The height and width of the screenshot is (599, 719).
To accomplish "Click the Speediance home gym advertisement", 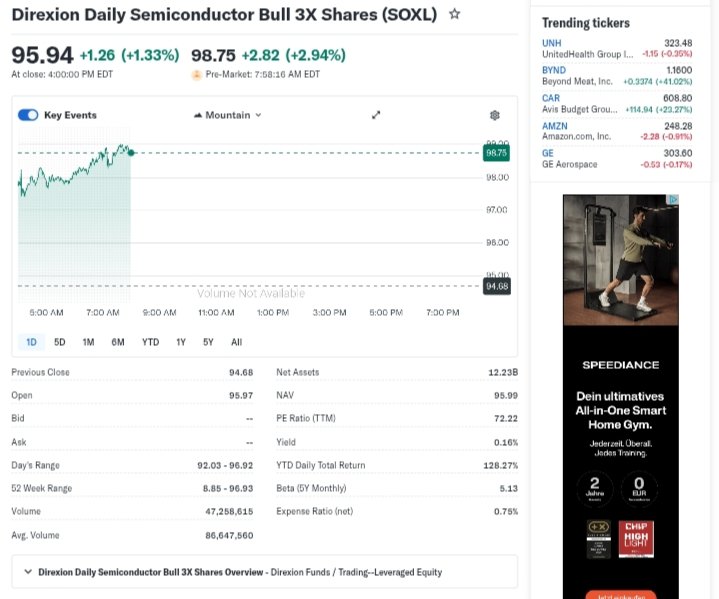I will click(620, 400).
